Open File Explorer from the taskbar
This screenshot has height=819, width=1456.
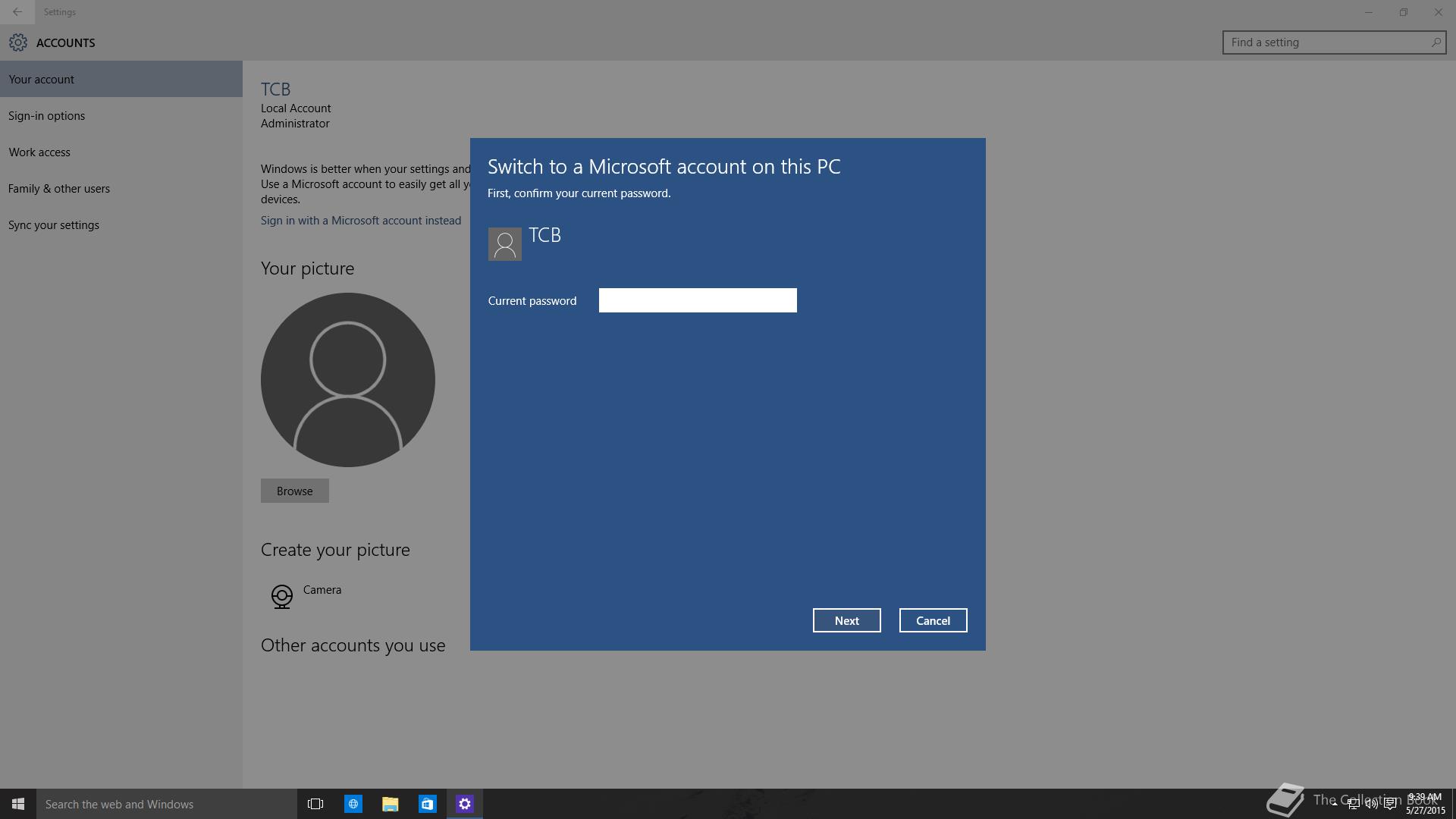391,804
